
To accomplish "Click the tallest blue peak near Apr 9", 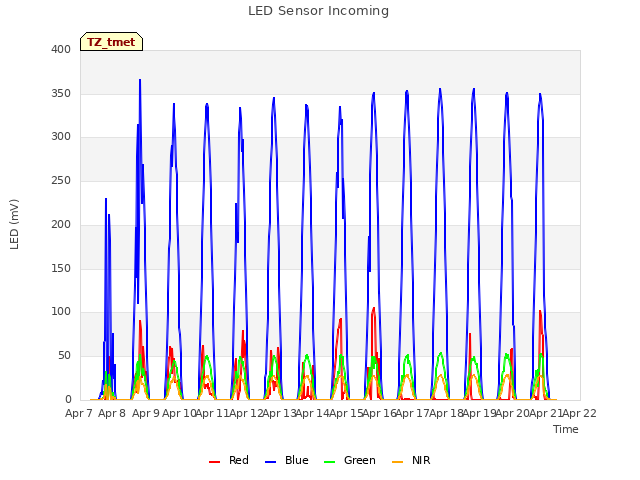I will click(x=140, y=80).
